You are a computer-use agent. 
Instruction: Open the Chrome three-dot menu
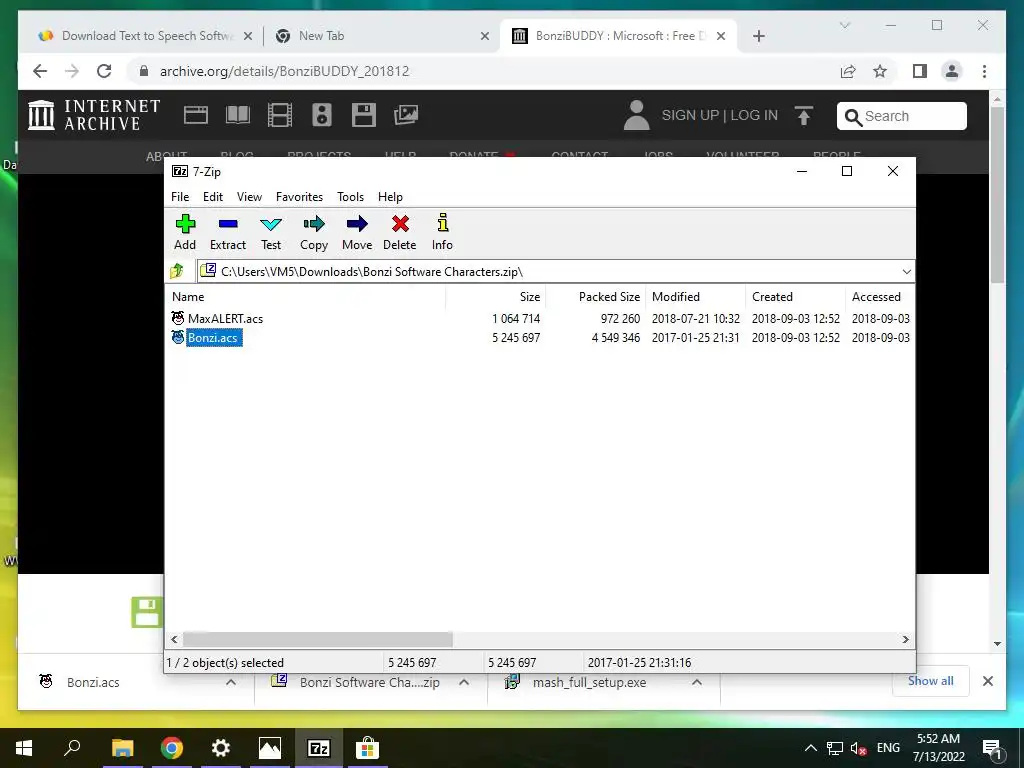coord(984,71)
